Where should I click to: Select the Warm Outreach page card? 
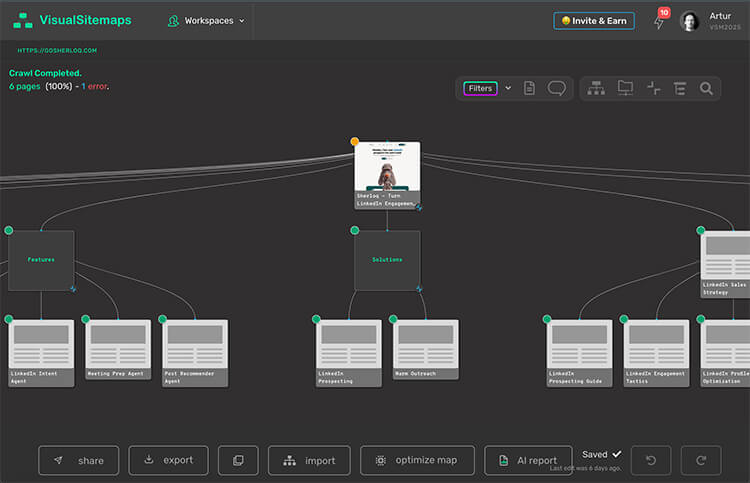pyautogui.click(x=426, y=350)
